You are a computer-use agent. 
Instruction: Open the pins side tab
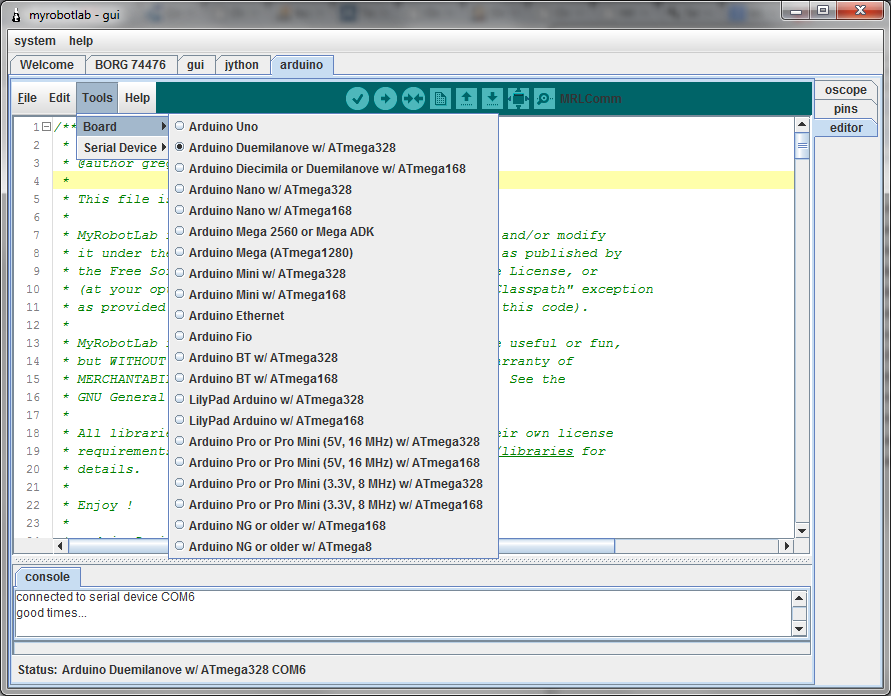tap(846, 109)
